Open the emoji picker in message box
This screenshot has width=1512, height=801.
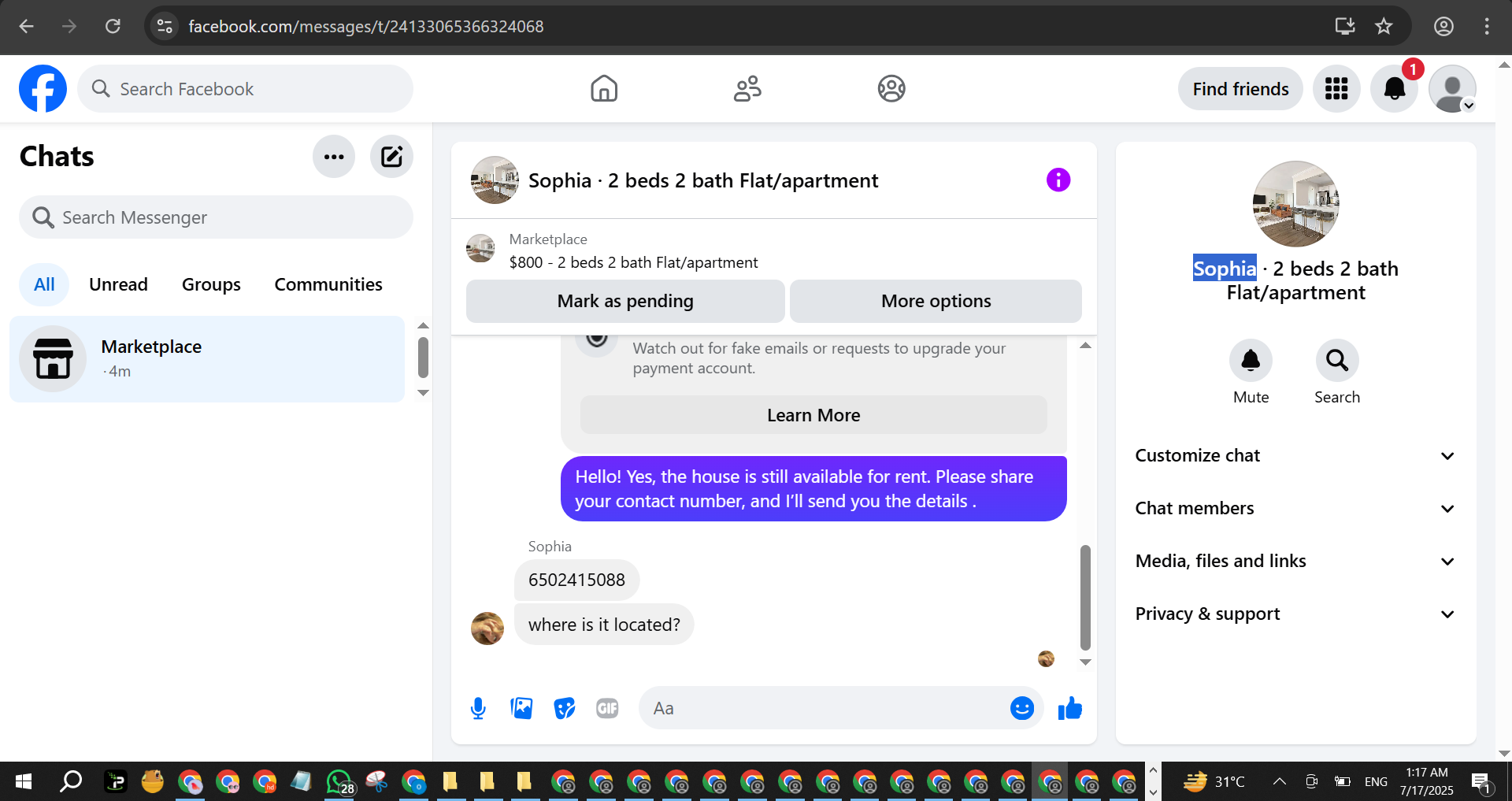coord(1022,708)
